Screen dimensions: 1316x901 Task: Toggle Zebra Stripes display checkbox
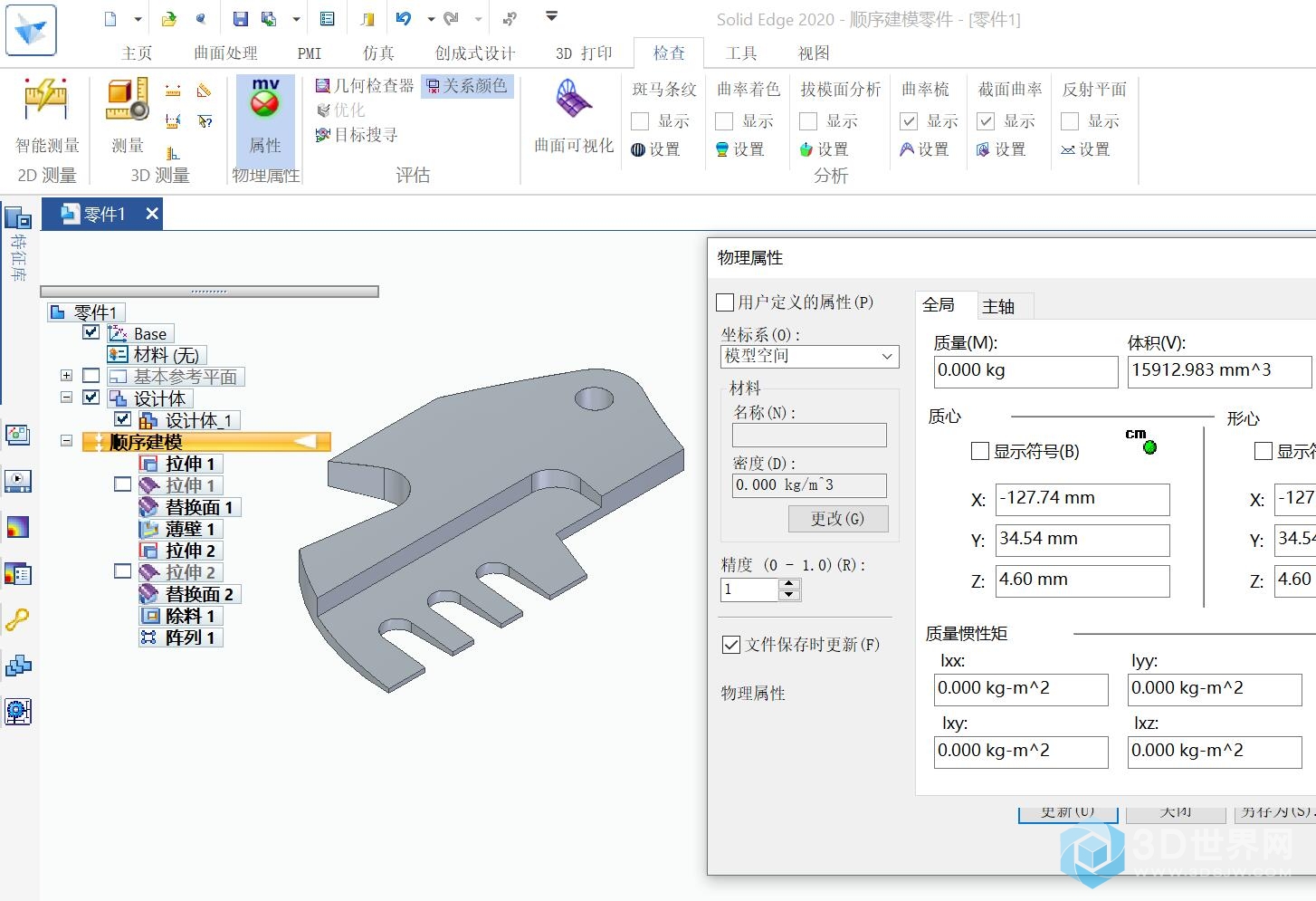click(x=640, y=121)
